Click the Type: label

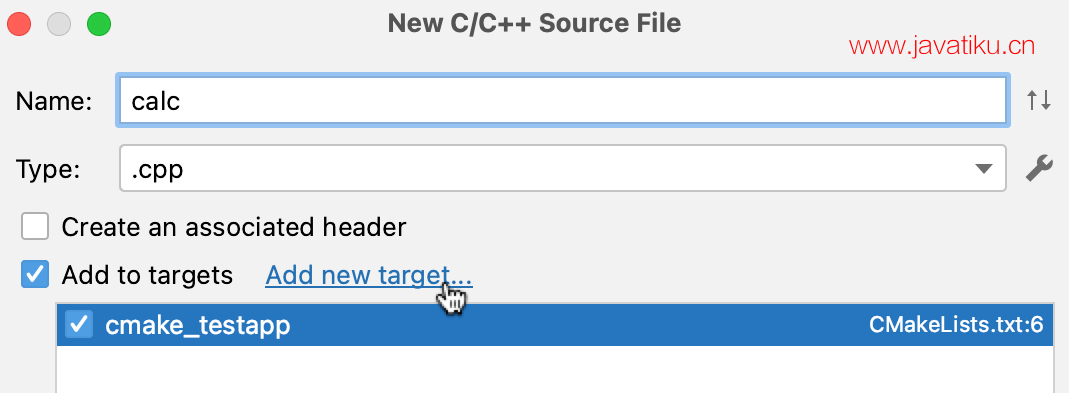click(x=48, y=169)
